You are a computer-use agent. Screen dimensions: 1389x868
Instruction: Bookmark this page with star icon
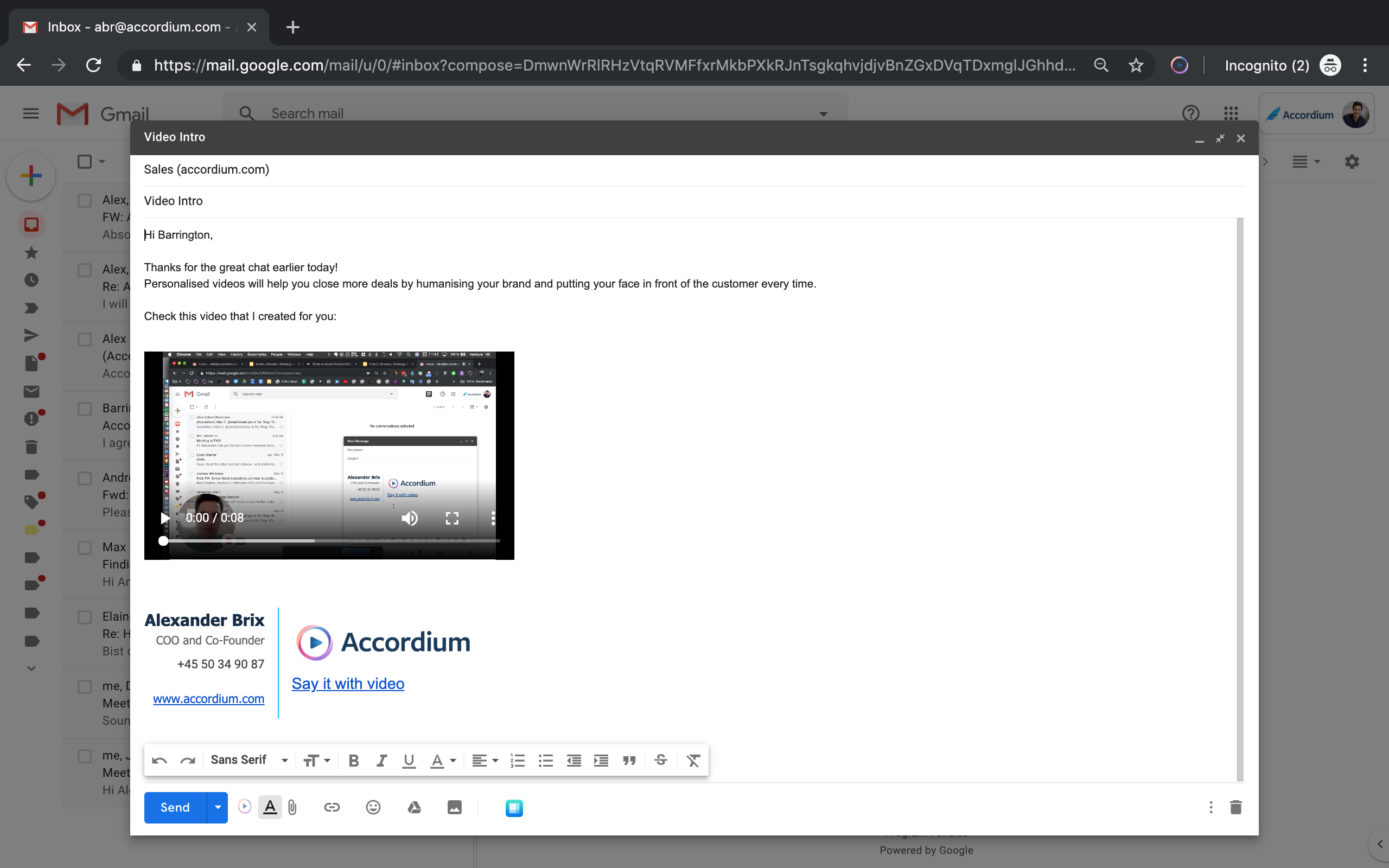1136,66
